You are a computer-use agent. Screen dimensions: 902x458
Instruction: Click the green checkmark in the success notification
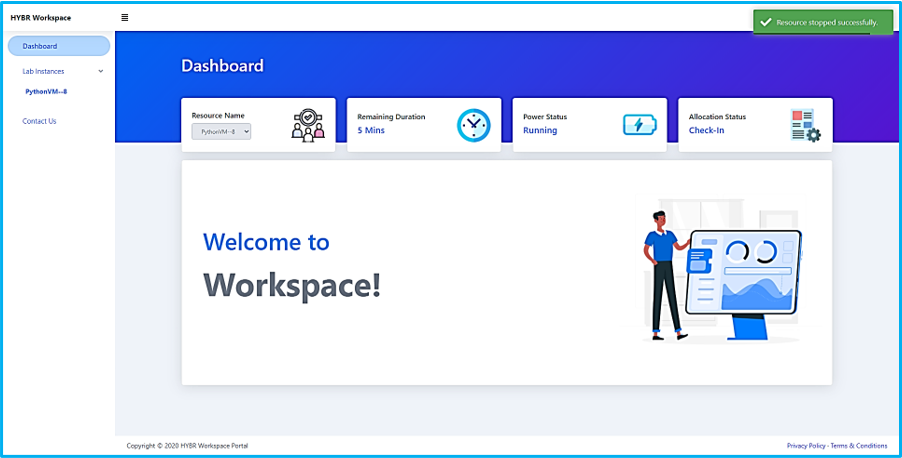tap(766, 22)
